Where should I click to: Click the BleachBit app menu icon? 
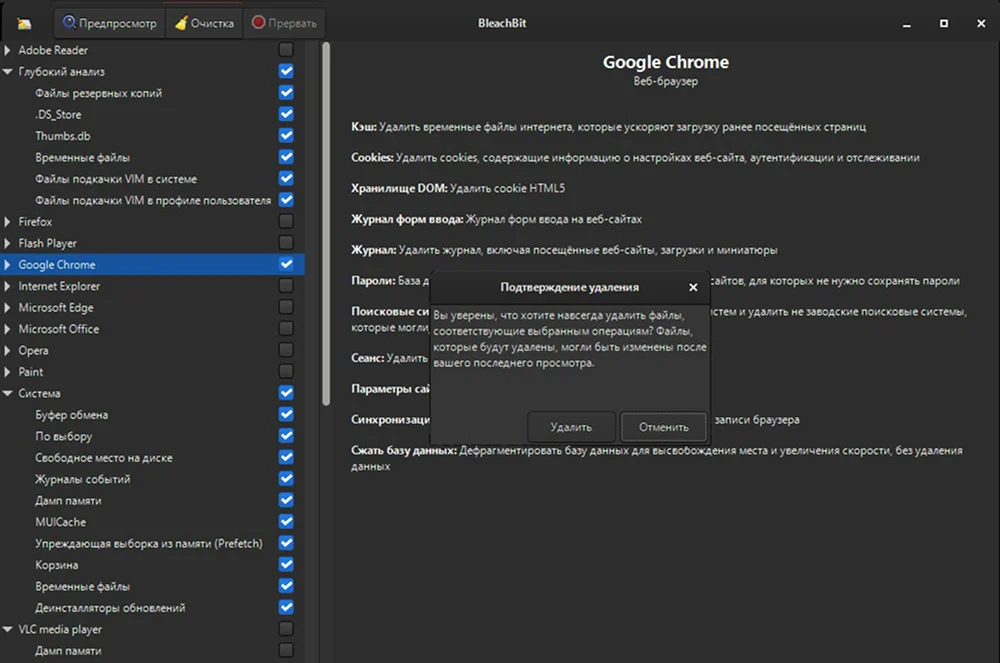coord(24,23)
